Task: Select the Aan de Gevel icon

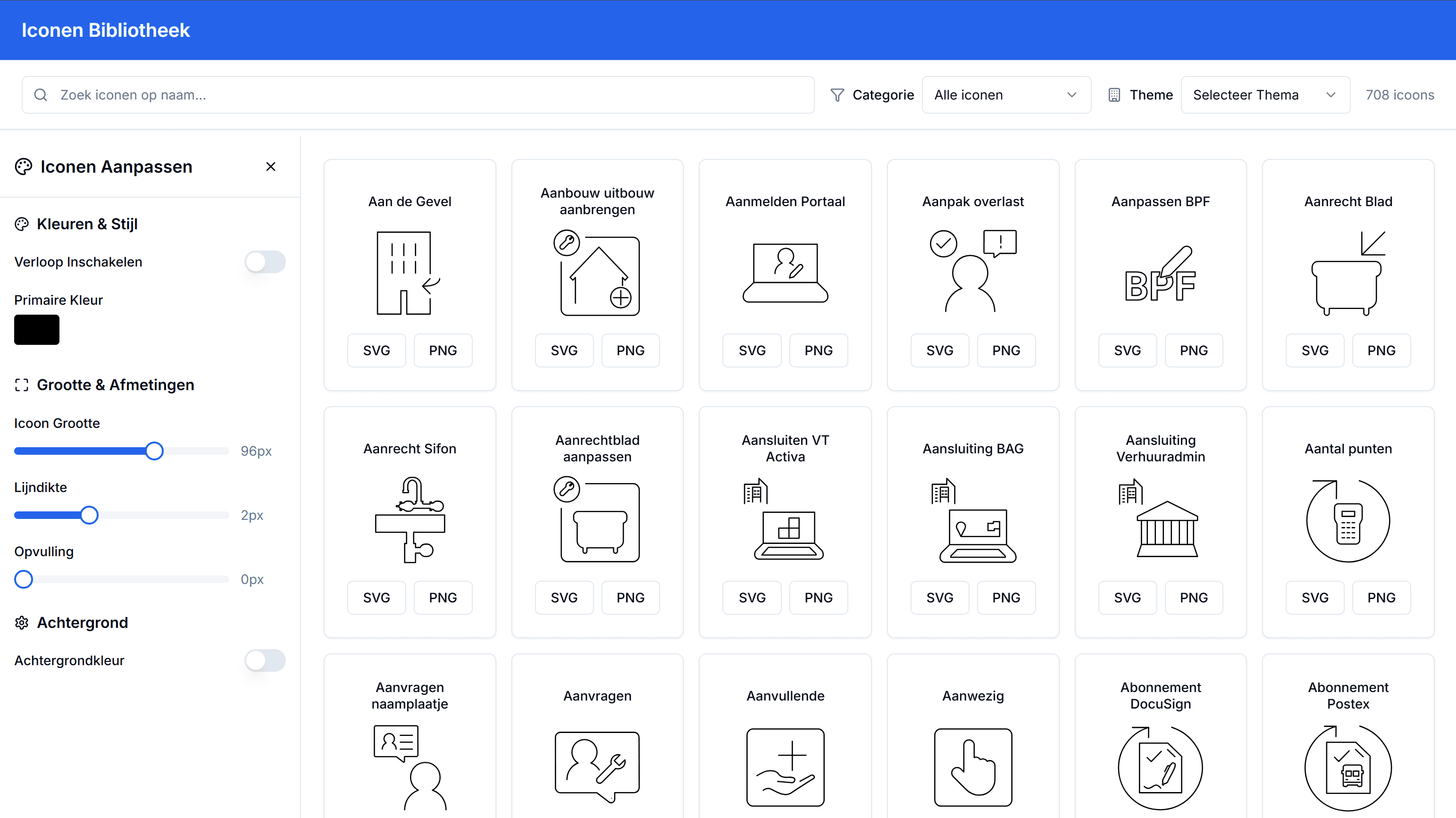Action: [x=409, y=273]
